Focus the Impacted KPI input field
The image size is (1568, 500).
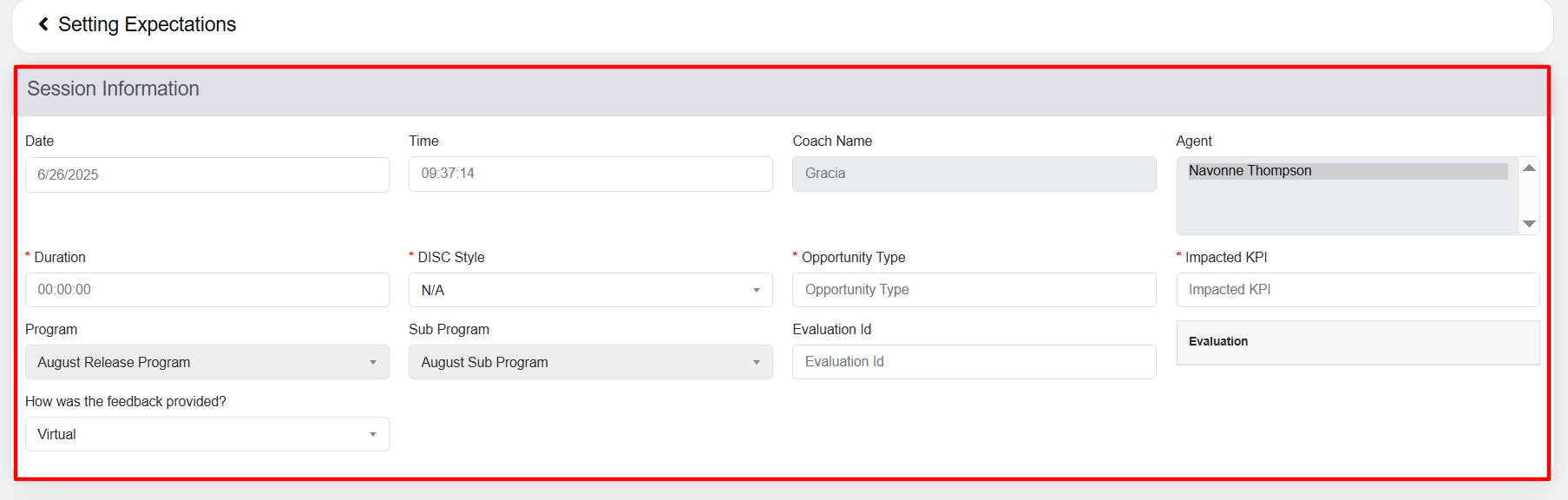coord(1357,290)
